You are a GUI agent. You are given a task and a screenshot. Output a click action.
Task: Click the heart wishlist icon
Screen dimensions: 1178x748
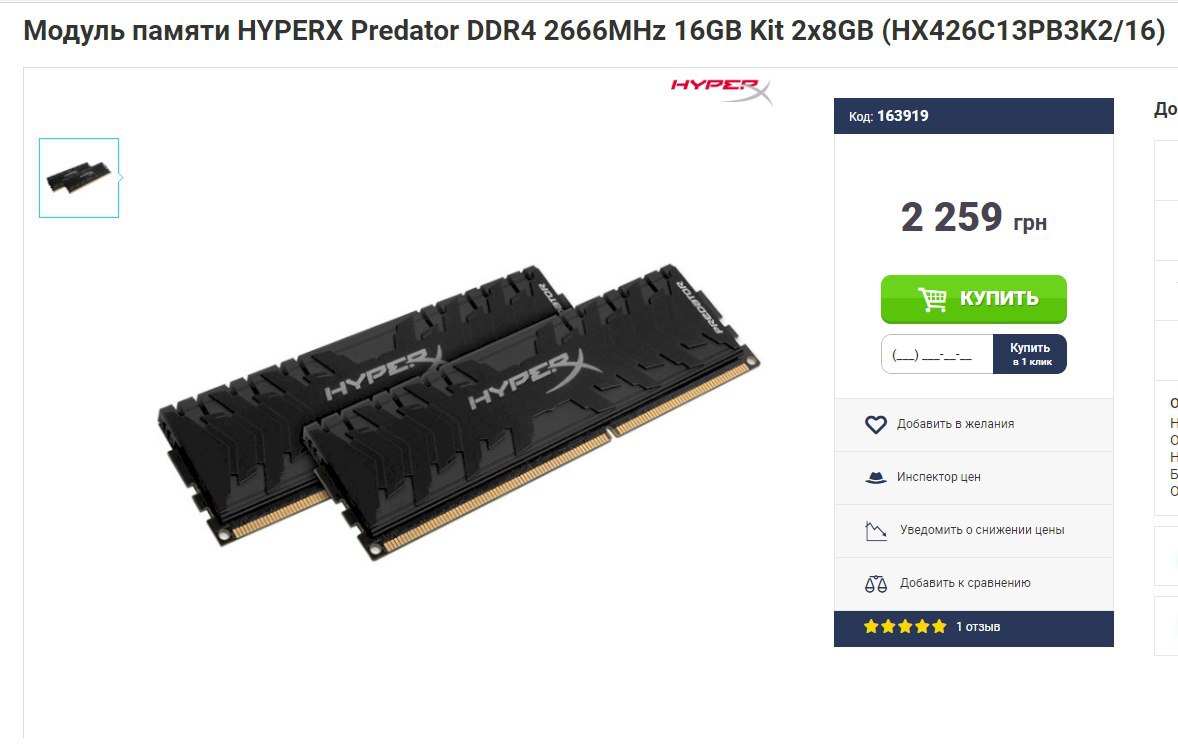[875, 424]
